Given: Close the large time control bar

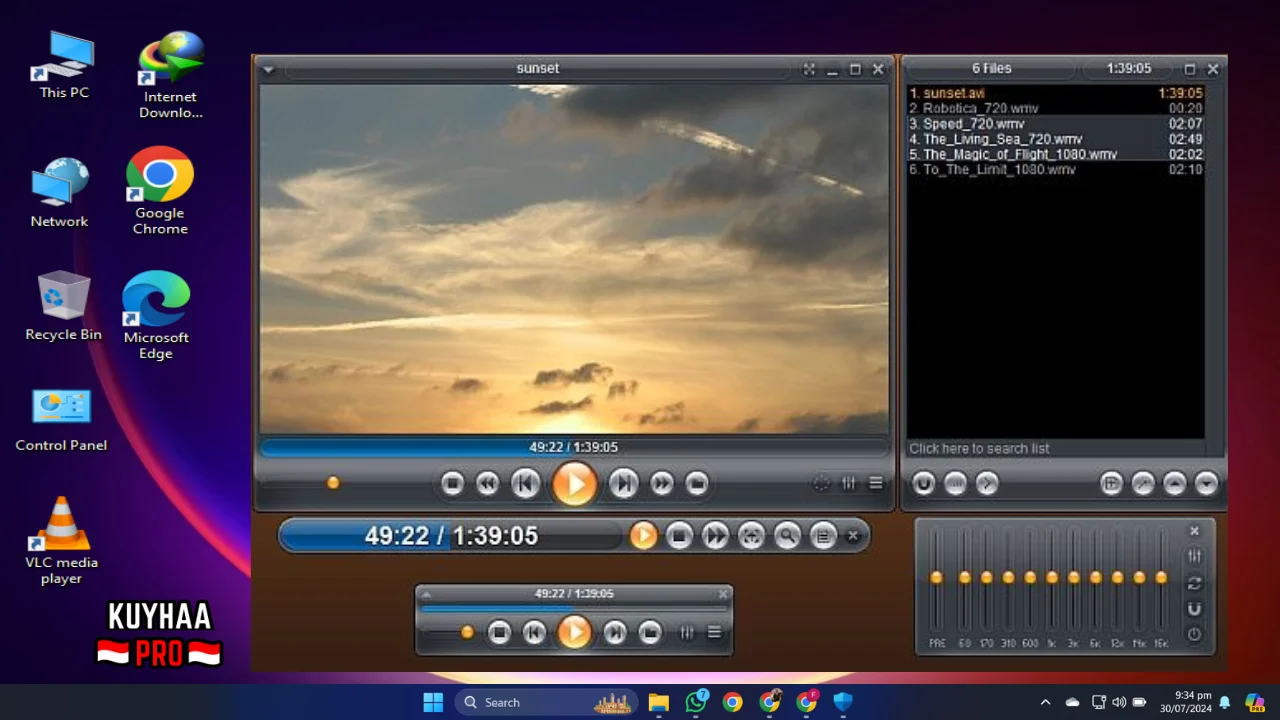Looking at the screenshot, I should [853, 536].
